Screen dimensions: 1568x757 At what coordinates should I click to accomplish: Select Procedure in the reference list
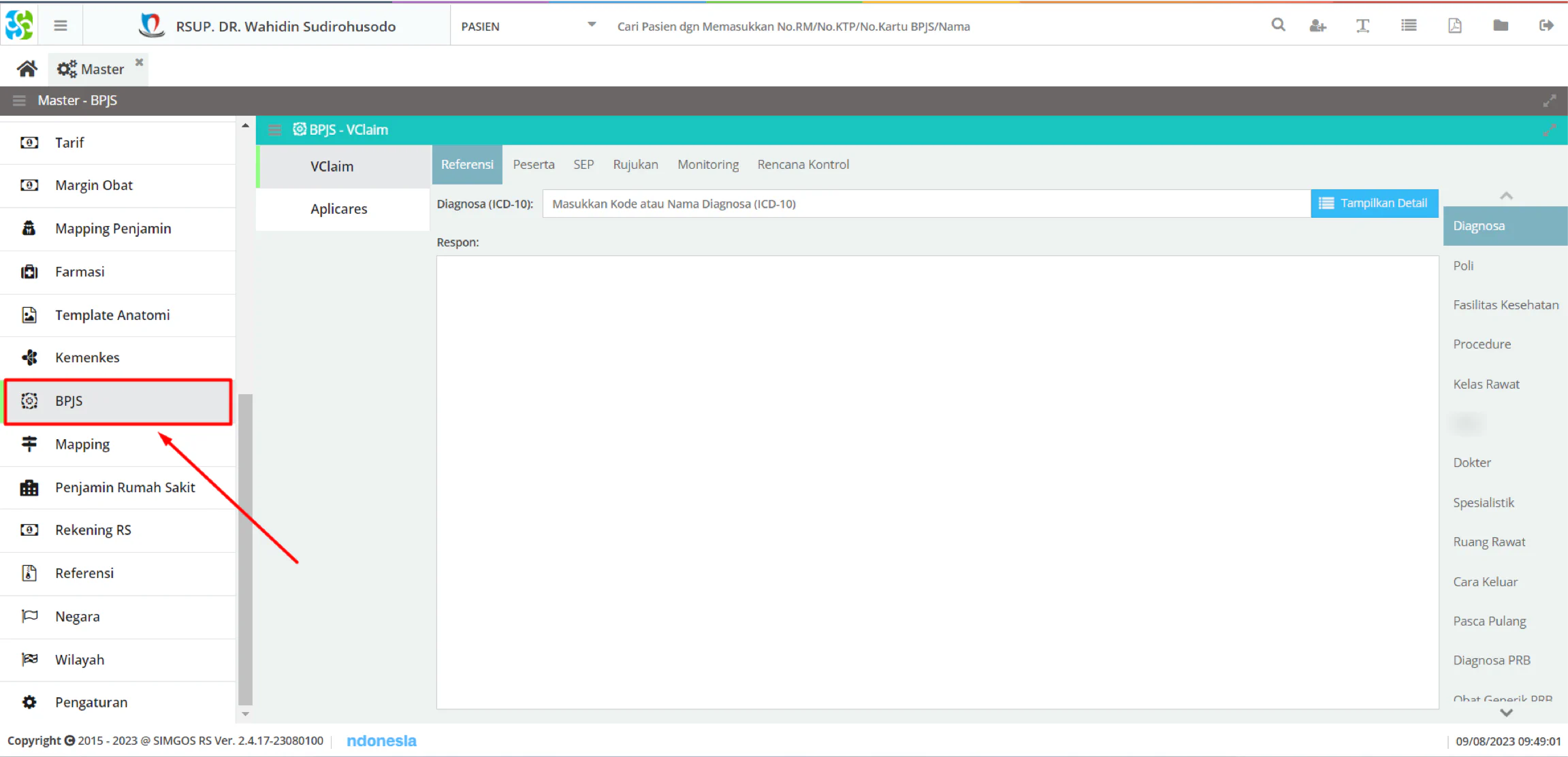[1505, 344]
